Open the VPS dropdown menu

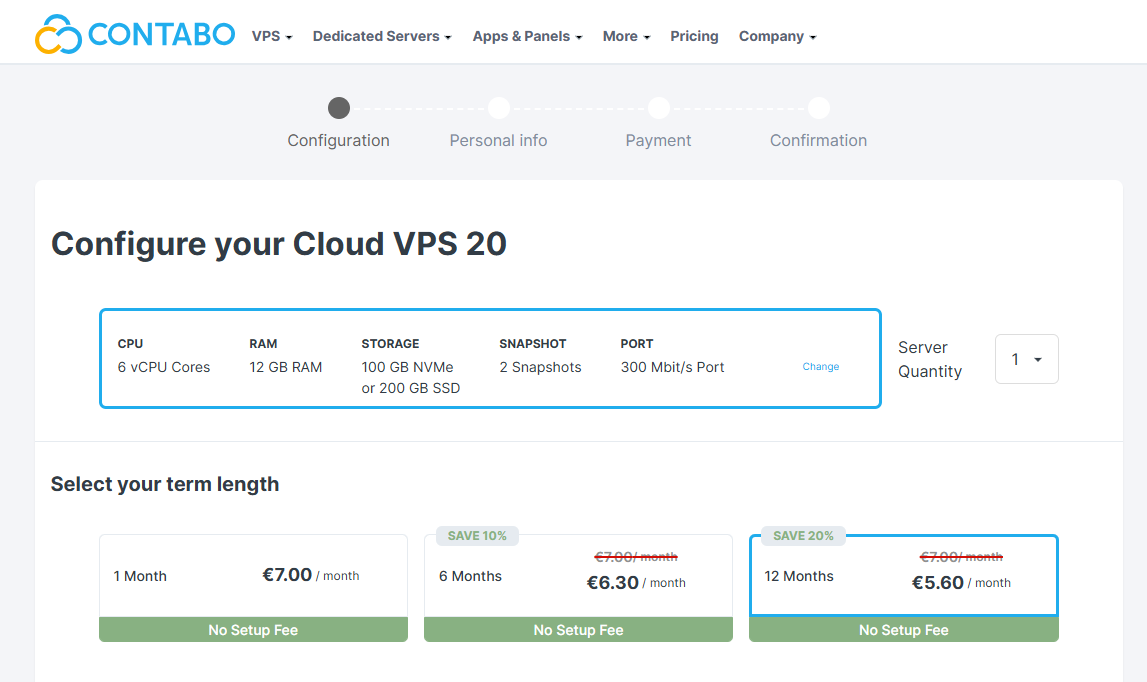click(271, 37)
